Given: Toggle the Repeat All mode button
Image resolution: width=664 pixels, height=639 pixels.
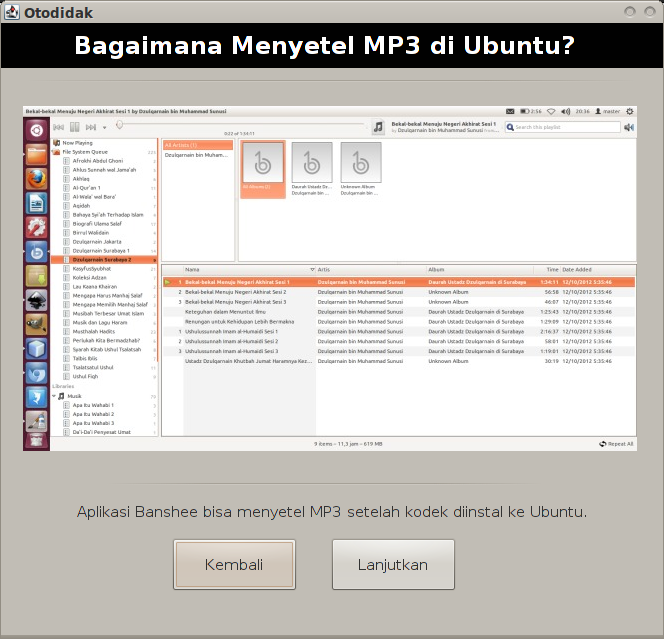Looking at the screenshot, I should pyautogui.click(x=616, y=444).
